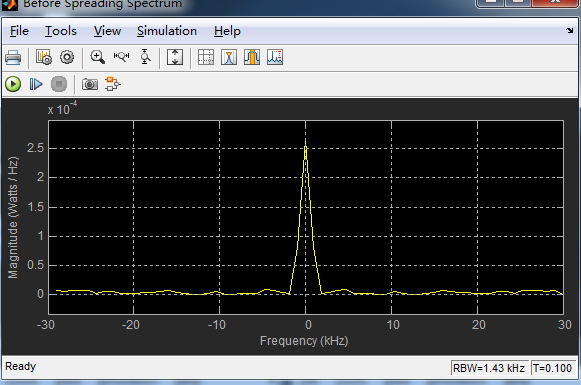581x385 pixels.
Task: Take a snapshot with camera icon
Action: coord(90,84)
